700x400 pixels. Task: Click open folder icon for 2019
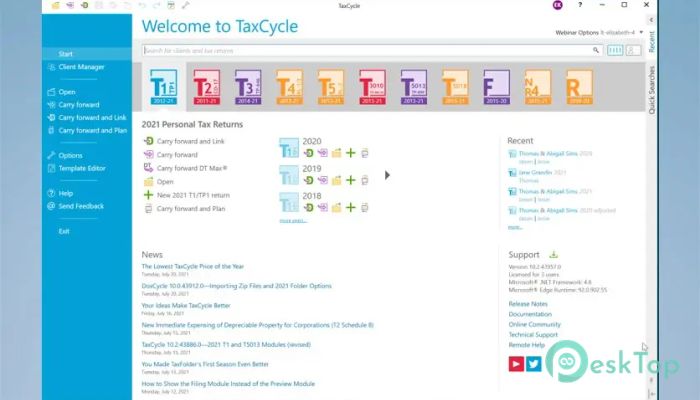337,180
